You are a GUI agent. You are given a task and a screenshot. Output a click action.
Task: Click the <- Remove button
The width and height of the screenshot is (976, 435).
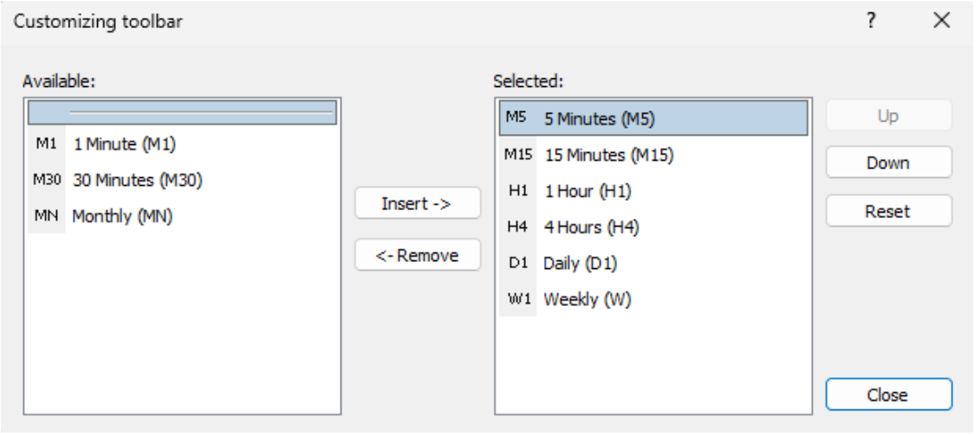click(x=418, y=255)
